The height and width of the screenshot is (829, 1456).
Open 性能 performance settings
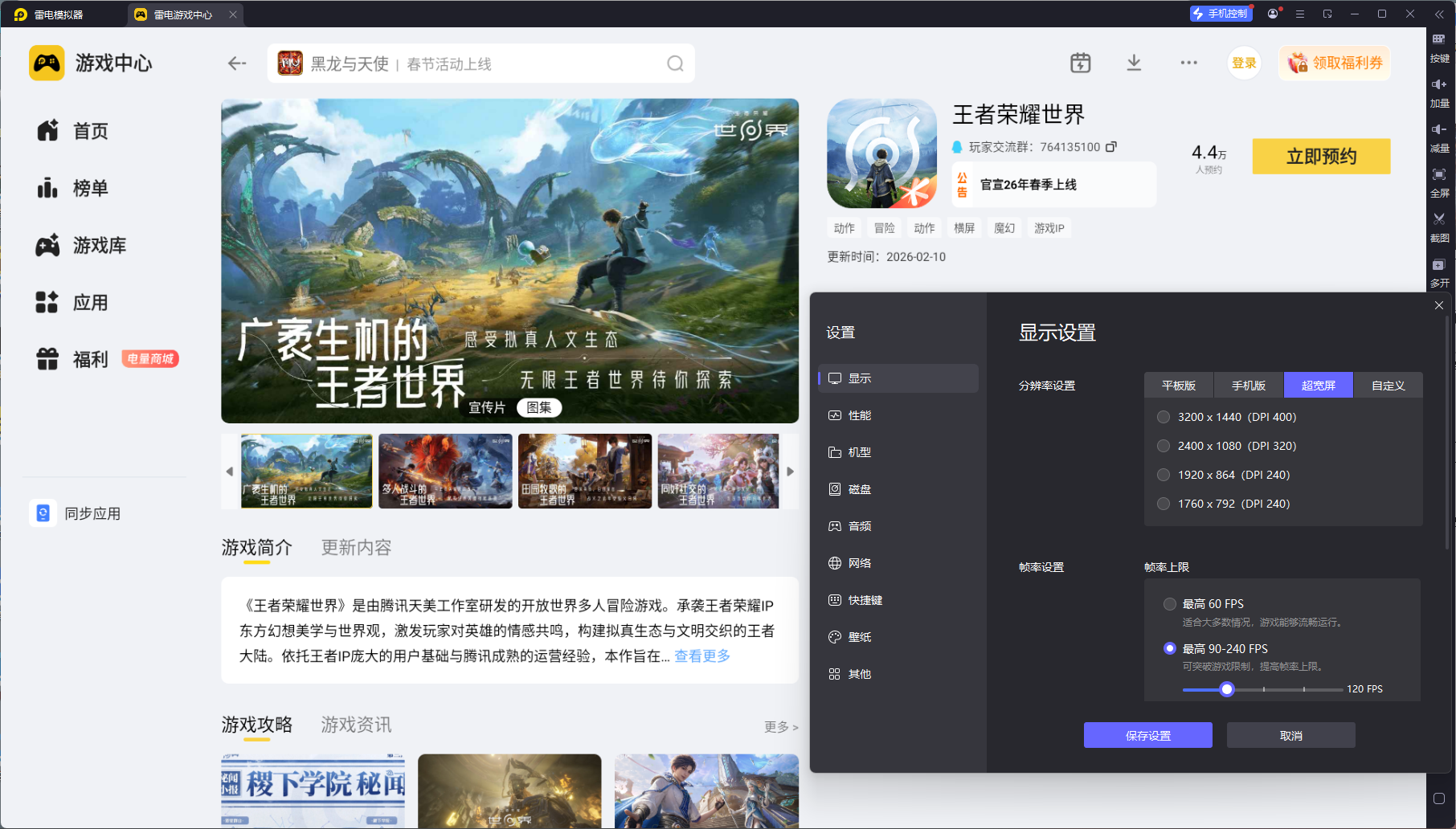(898, 415)
